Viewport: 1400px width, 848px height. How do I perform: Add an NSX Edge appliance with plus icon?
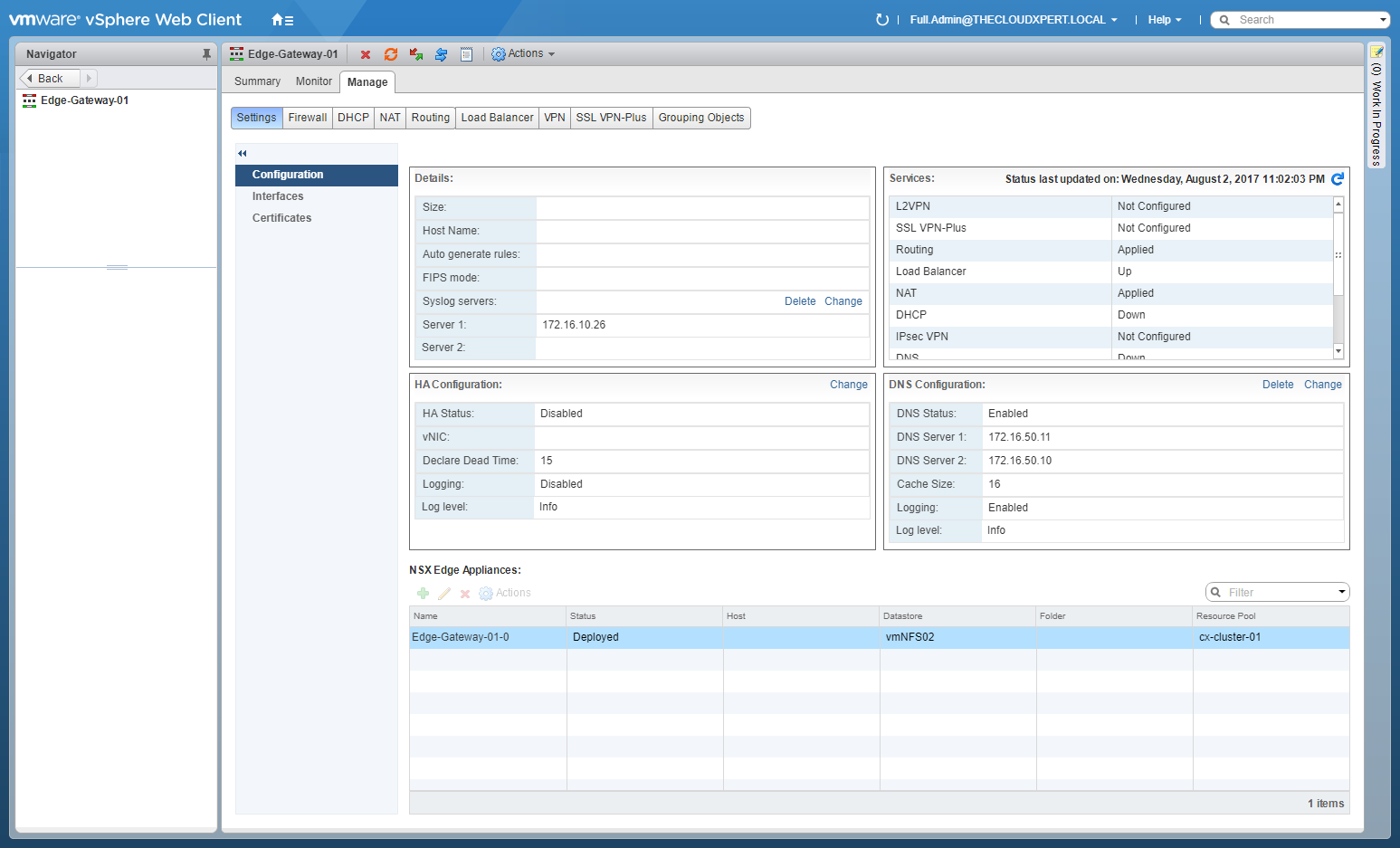(x=423, y=594)
